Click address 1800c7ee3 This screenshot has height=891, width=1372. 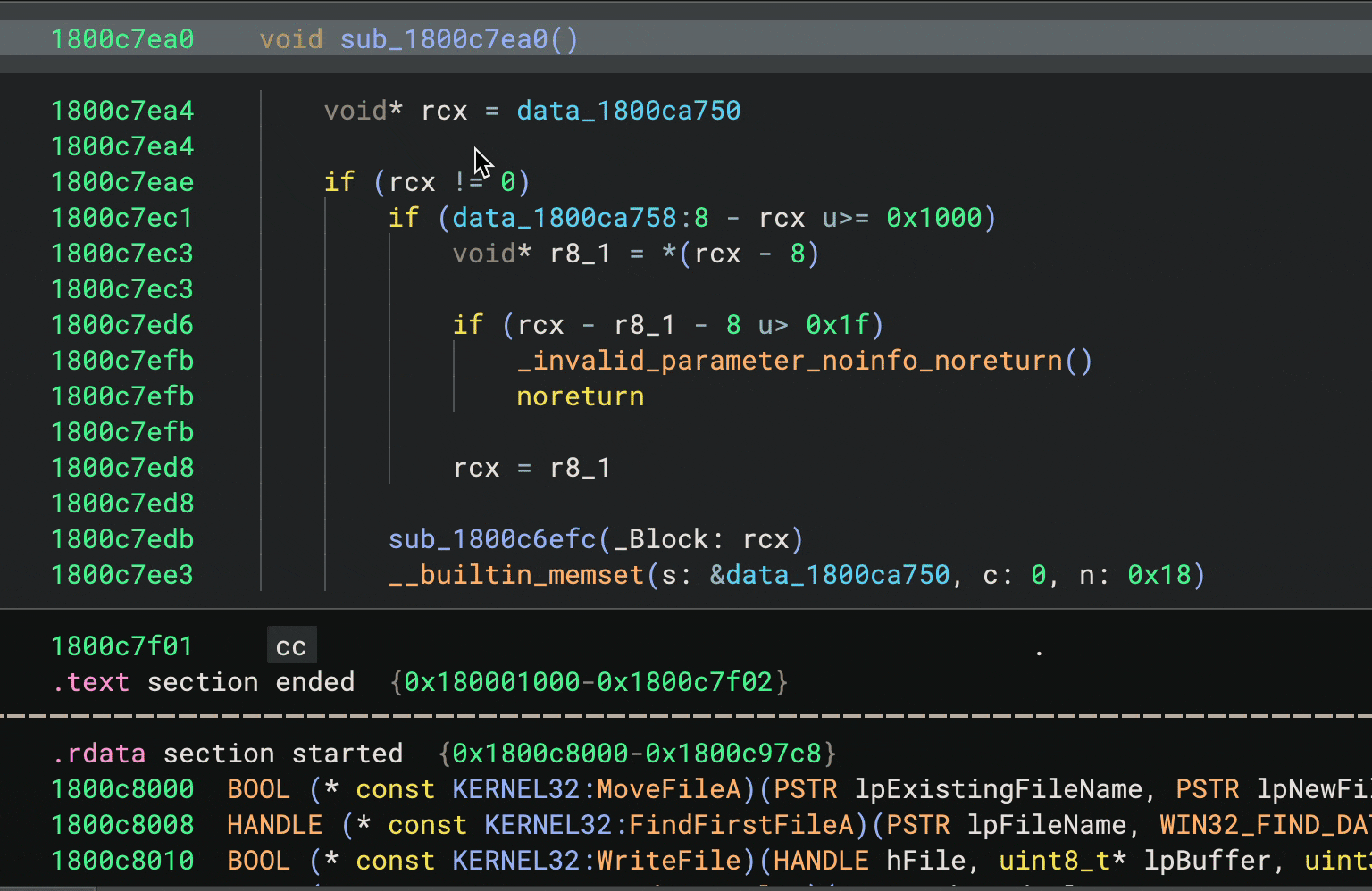click(122, 575)
